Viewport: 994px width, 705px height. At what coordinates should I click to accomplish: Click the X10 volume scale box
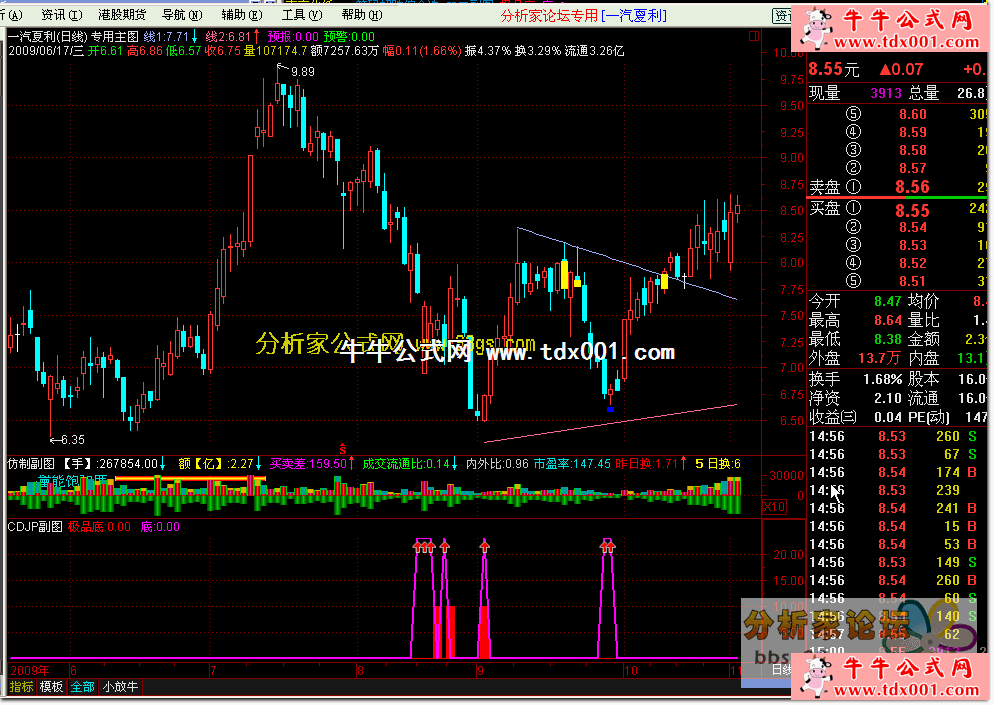(x=774, y=507)
